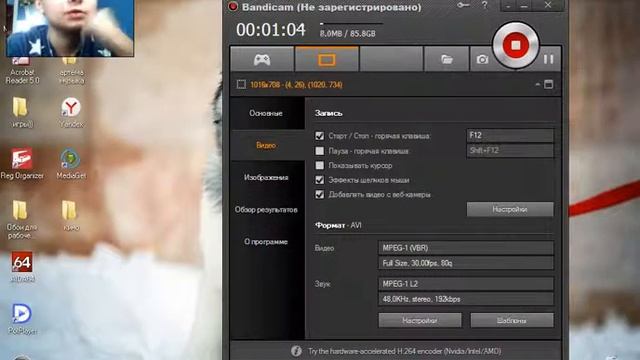Take a screenshot with the camera icon
This screenshot has width=640, height=360.
pyautogui.click(x=482, y=60)
